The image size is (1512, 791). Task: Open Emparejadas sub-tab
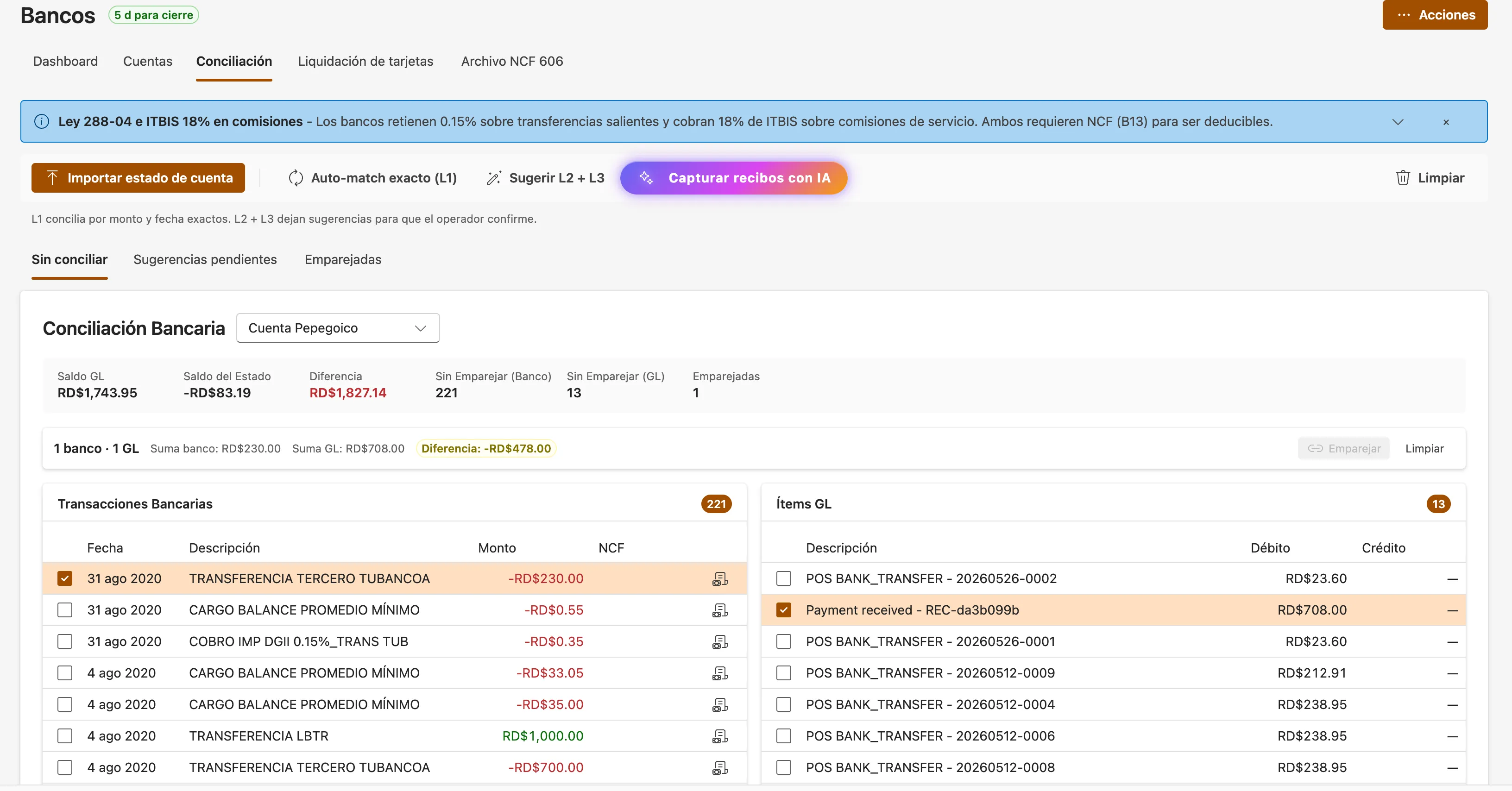point(343,259)
